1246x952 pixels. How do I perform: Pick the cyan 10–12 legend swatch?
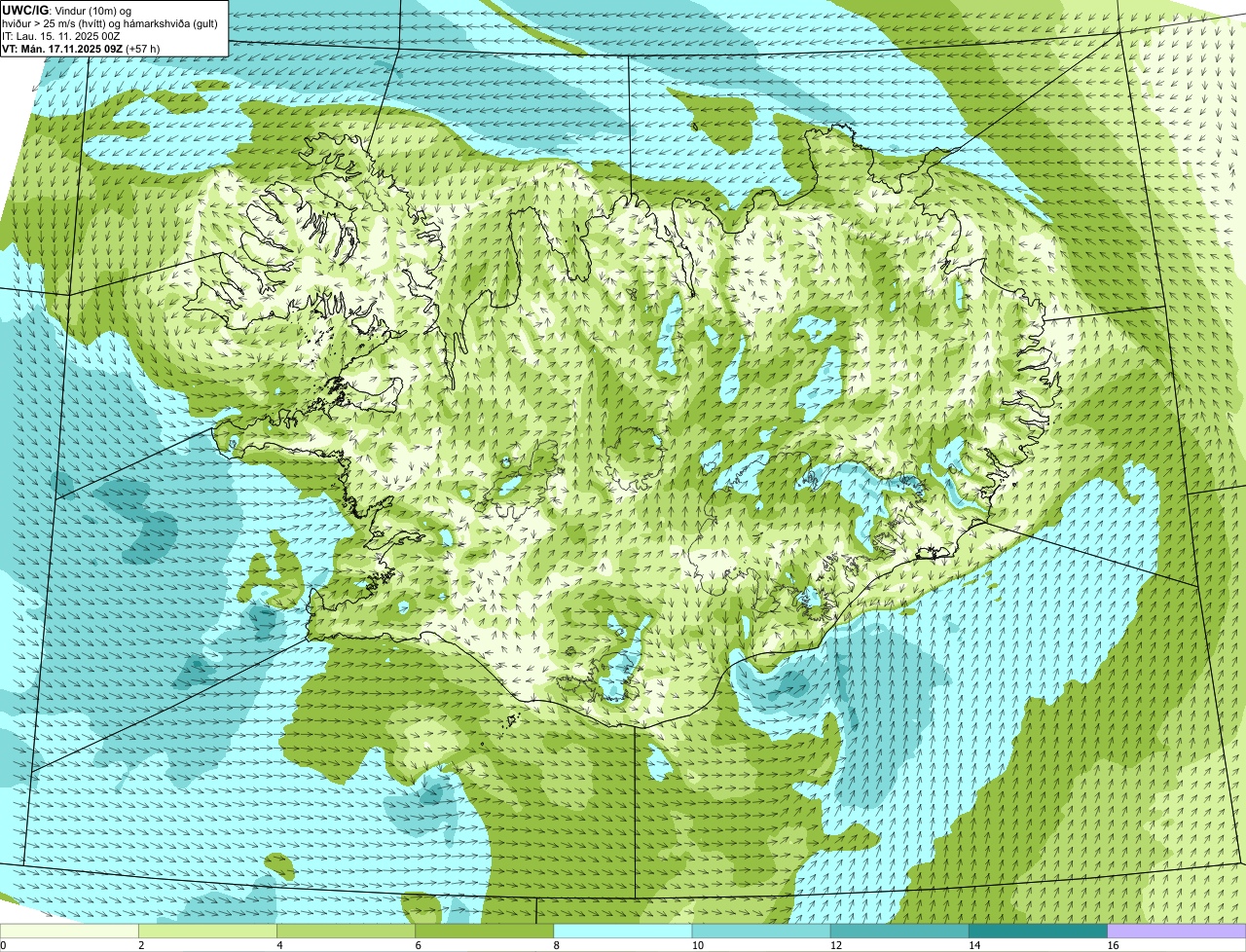(x=761, y=931)
